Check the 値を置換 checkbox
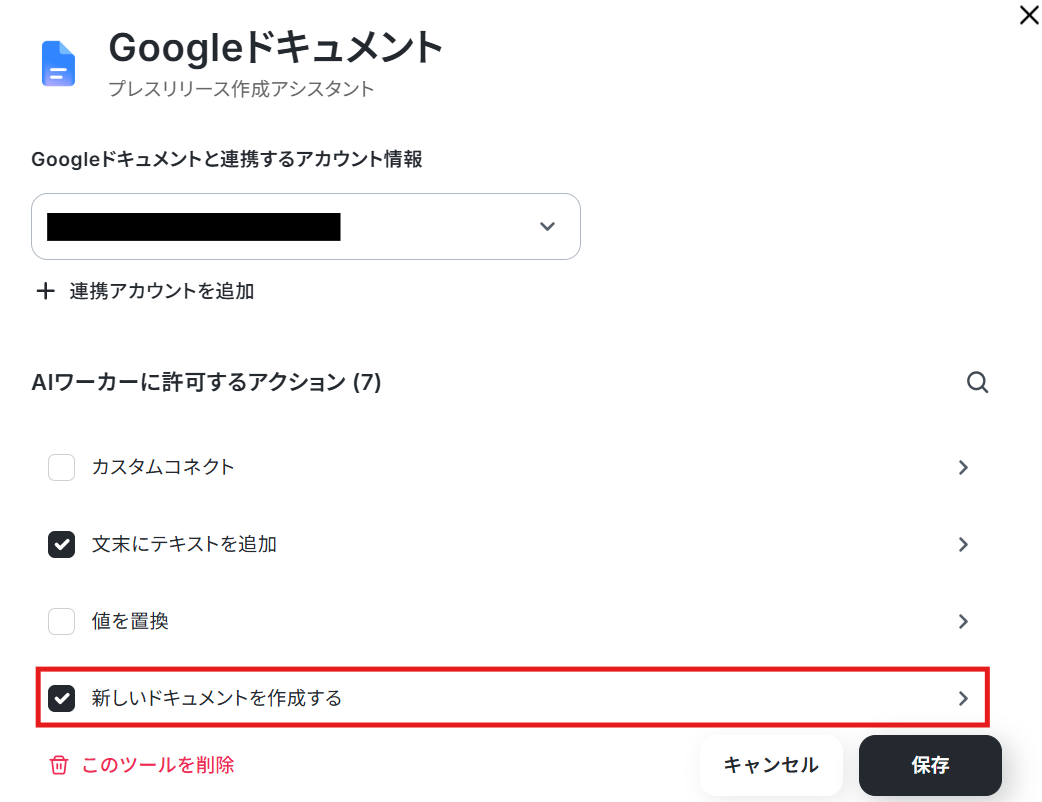The image size is (1042, 802). [x=61, y=621]
